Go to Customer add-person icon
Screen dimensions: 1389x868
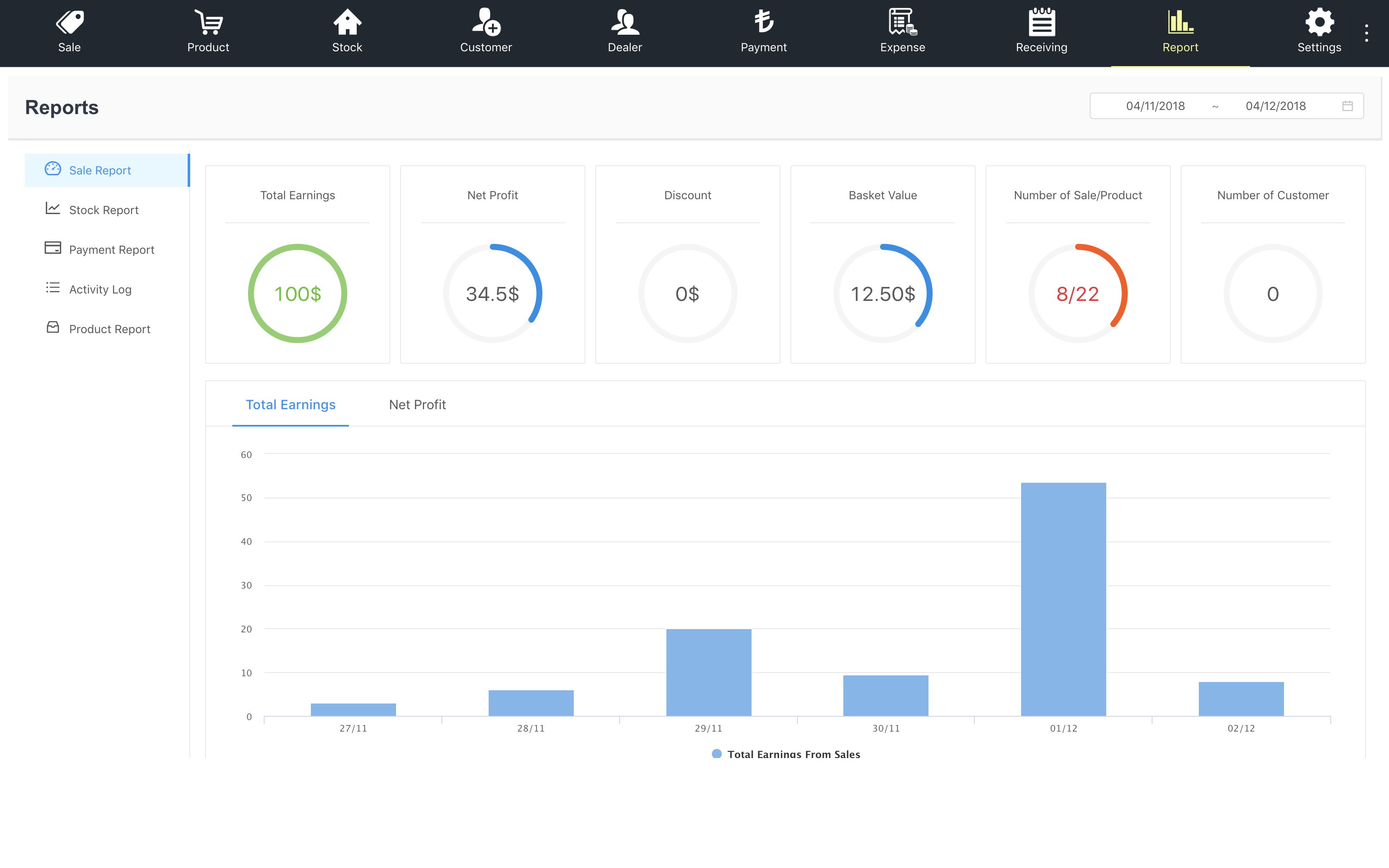click(486, 23)
